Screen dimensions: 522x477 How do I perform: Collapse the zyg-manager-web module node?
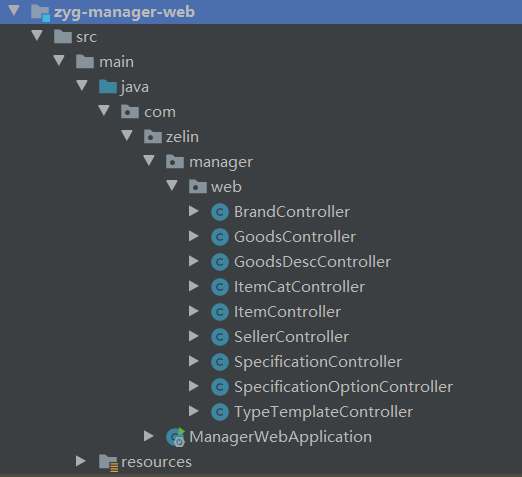tap(14, 11)
